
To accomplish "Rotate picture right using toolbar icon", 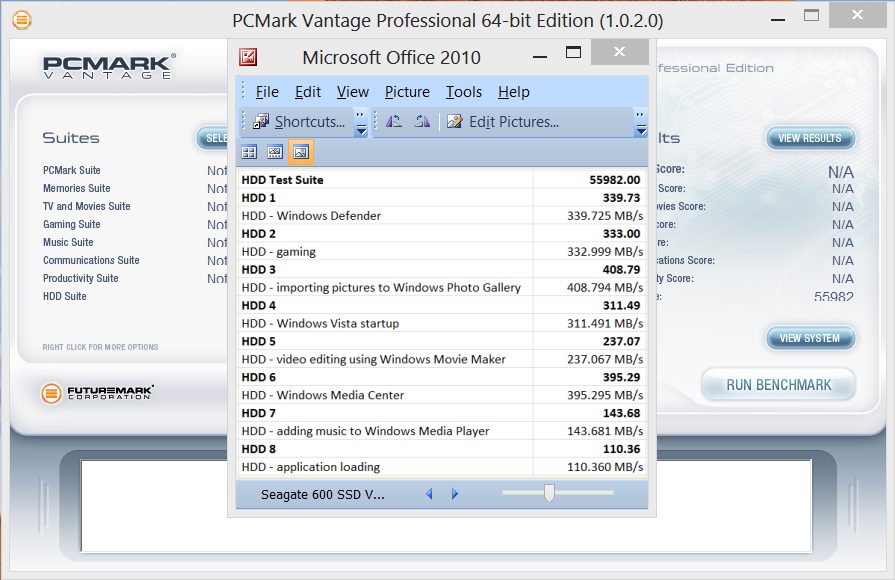I will click(x=422, y=122).
